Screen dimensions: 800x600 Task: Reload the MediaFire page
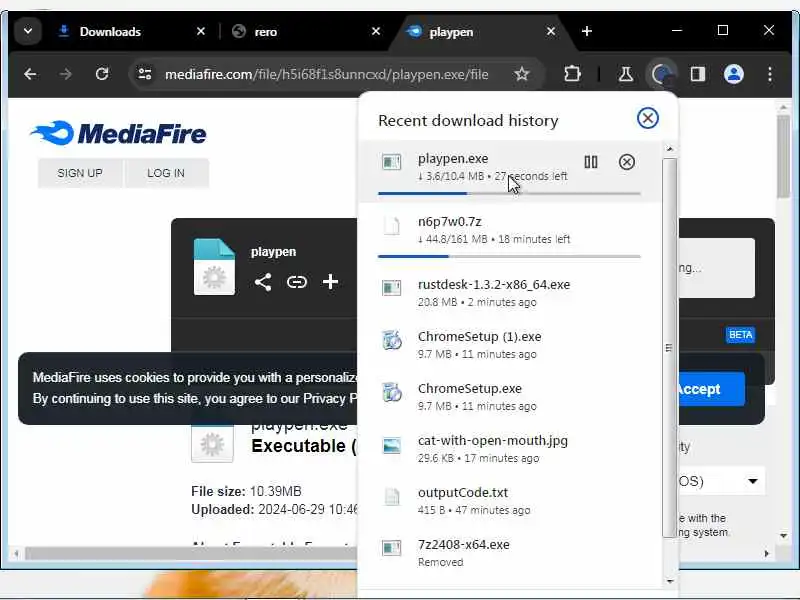102,74
